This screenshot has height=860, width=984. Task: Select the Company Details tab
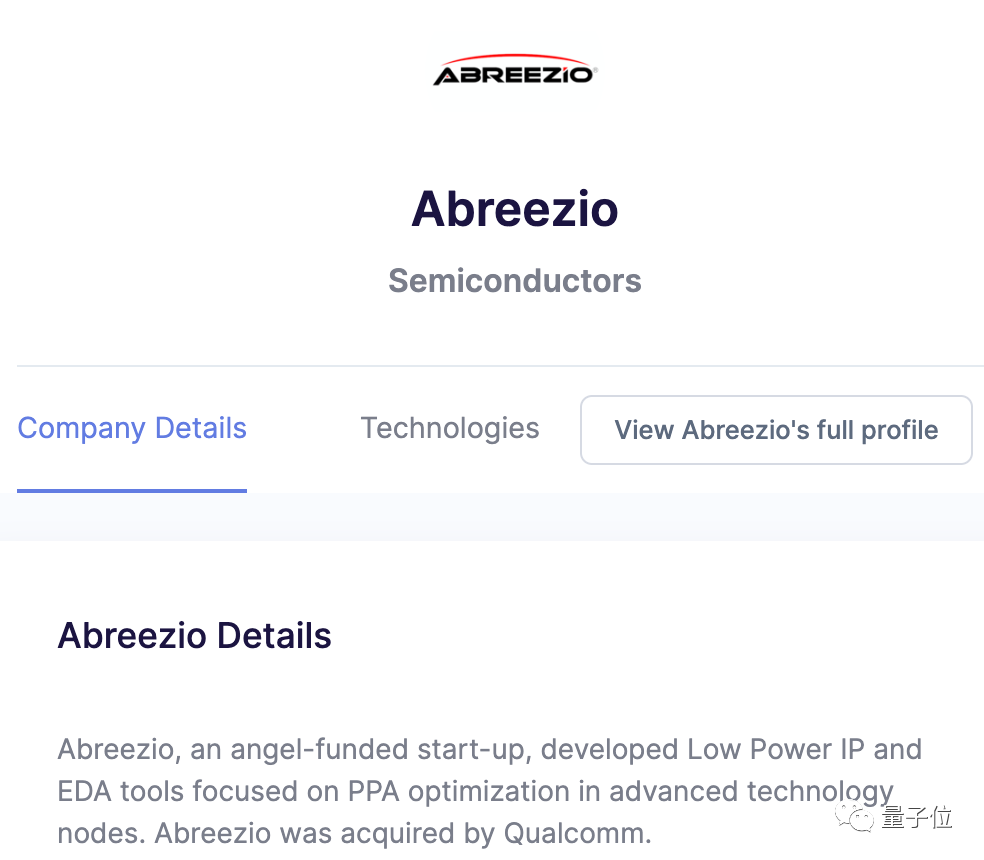[x=132, y=428]
